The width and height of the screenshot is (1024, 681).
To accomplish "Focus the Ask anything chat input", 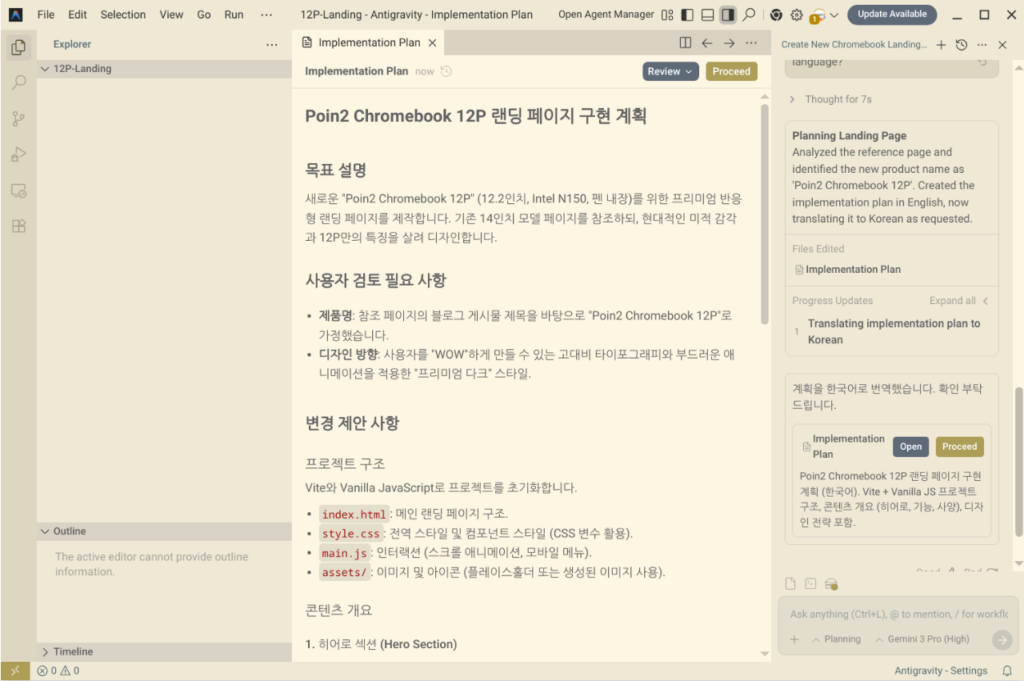I will [897, 614].
